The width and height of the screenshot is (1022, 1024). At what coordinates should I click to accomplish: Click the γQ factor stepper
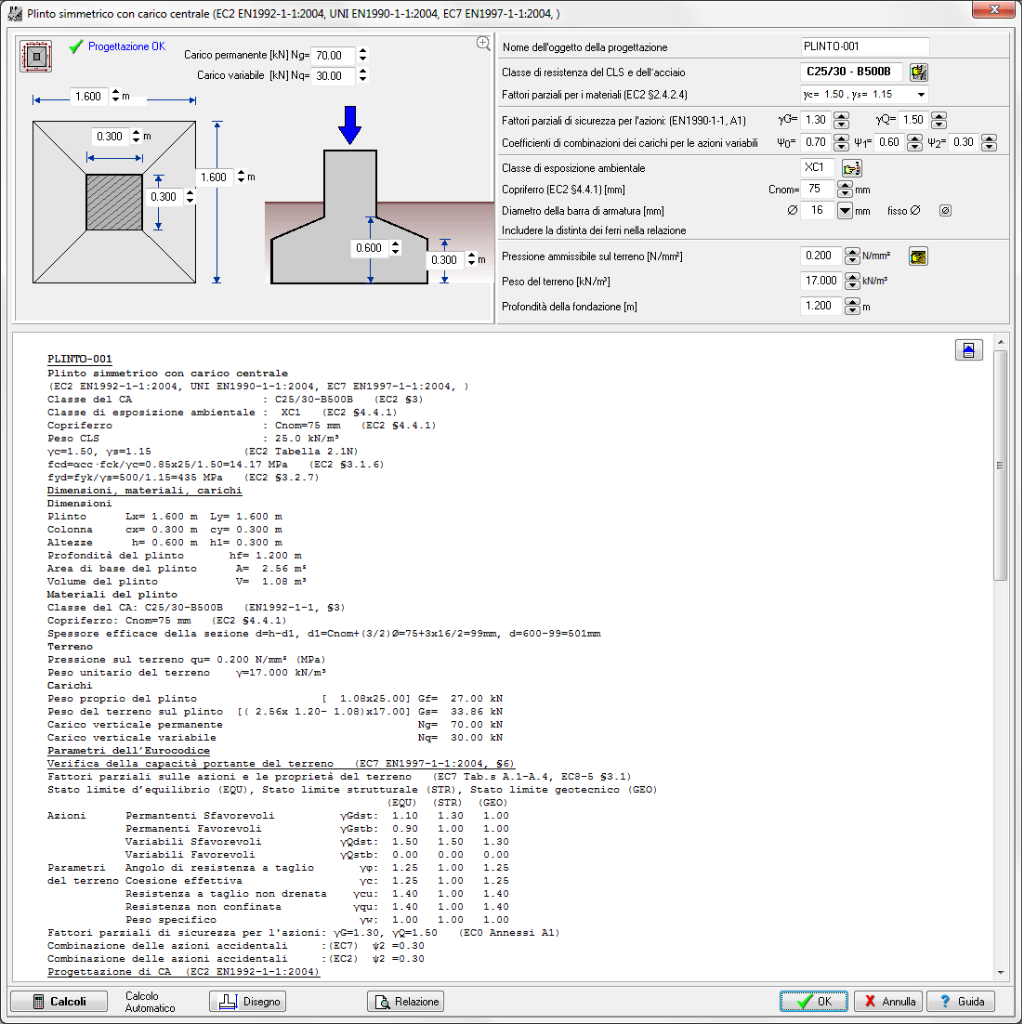(x=939, y=120)
